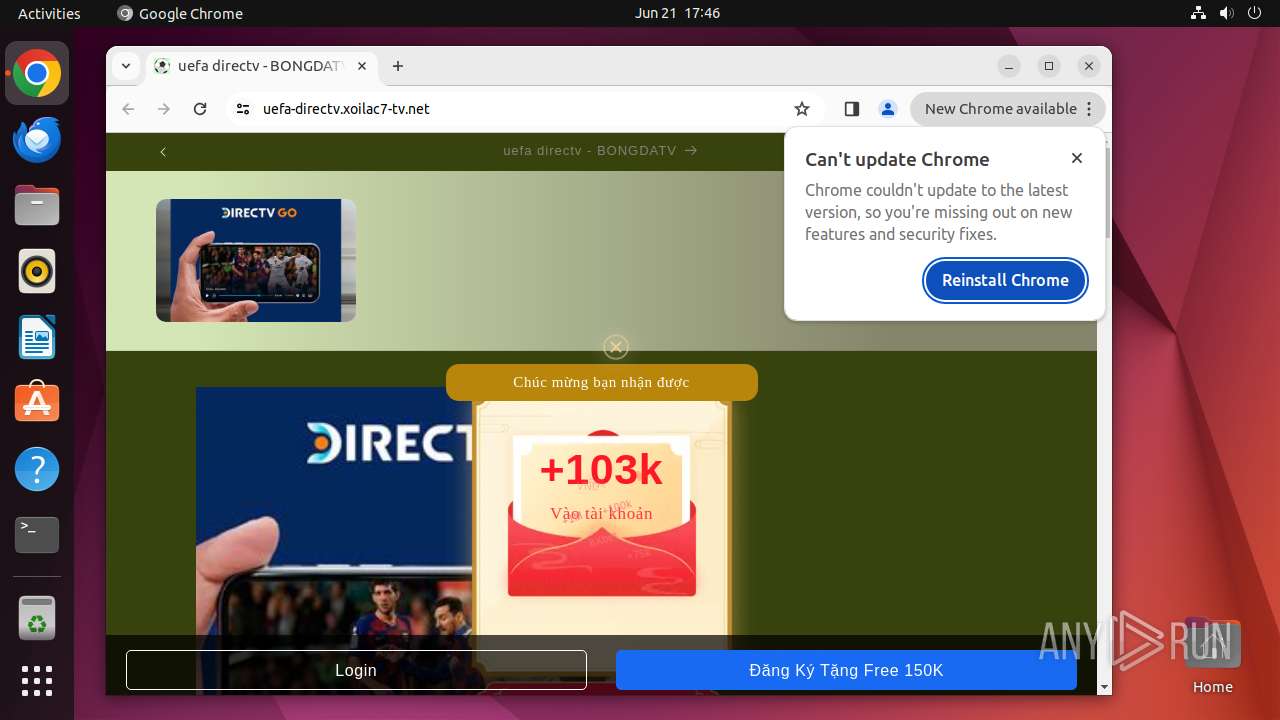Click the browser back arrow
Image resolution: width=1280 pixels, height=720 pixels.
pyautogui.click(x=128, y=109)
